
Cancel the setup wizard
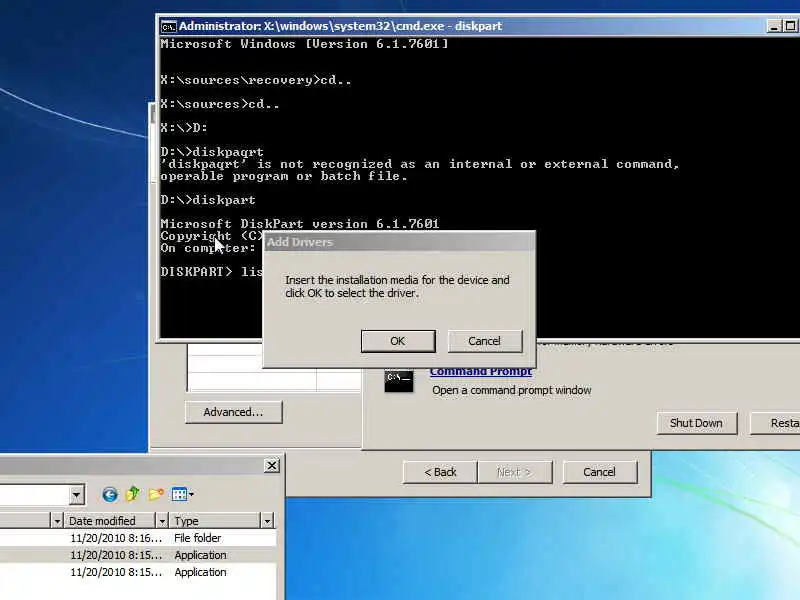click(x=599, y=472)
